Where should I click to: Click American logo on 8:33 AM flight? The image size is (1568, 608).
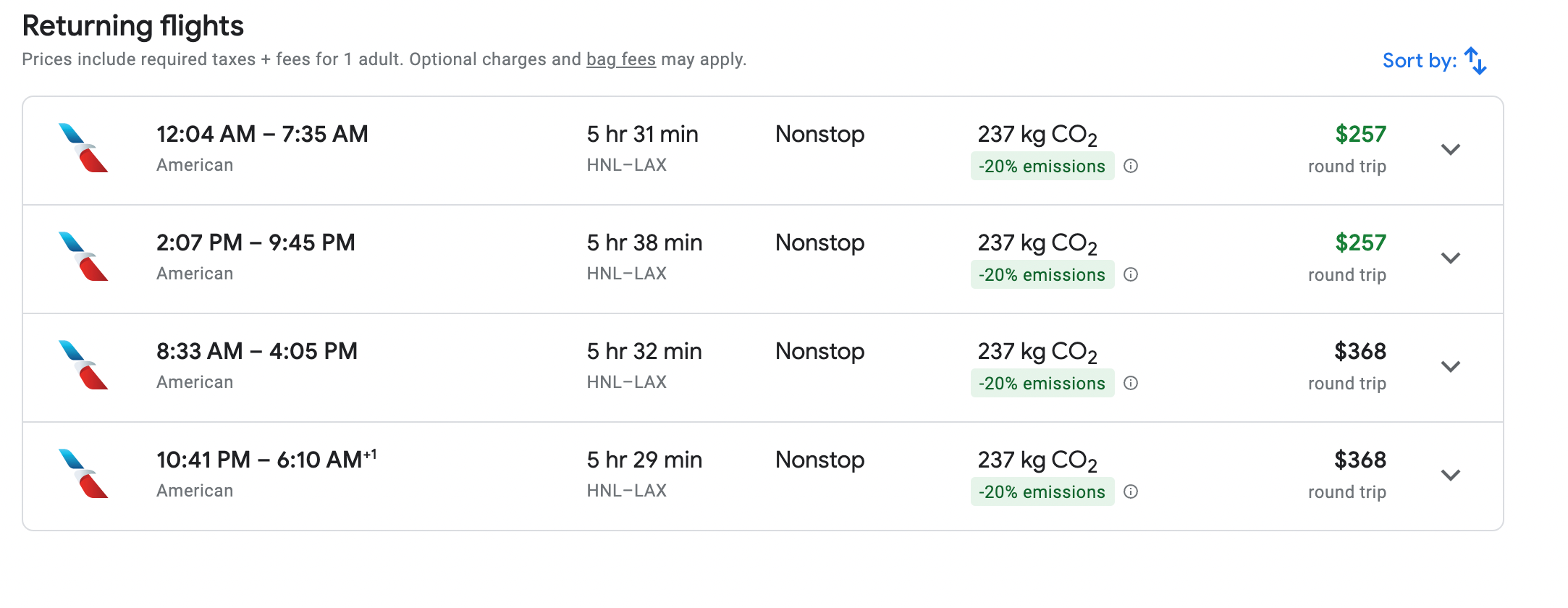click(83, 366)
